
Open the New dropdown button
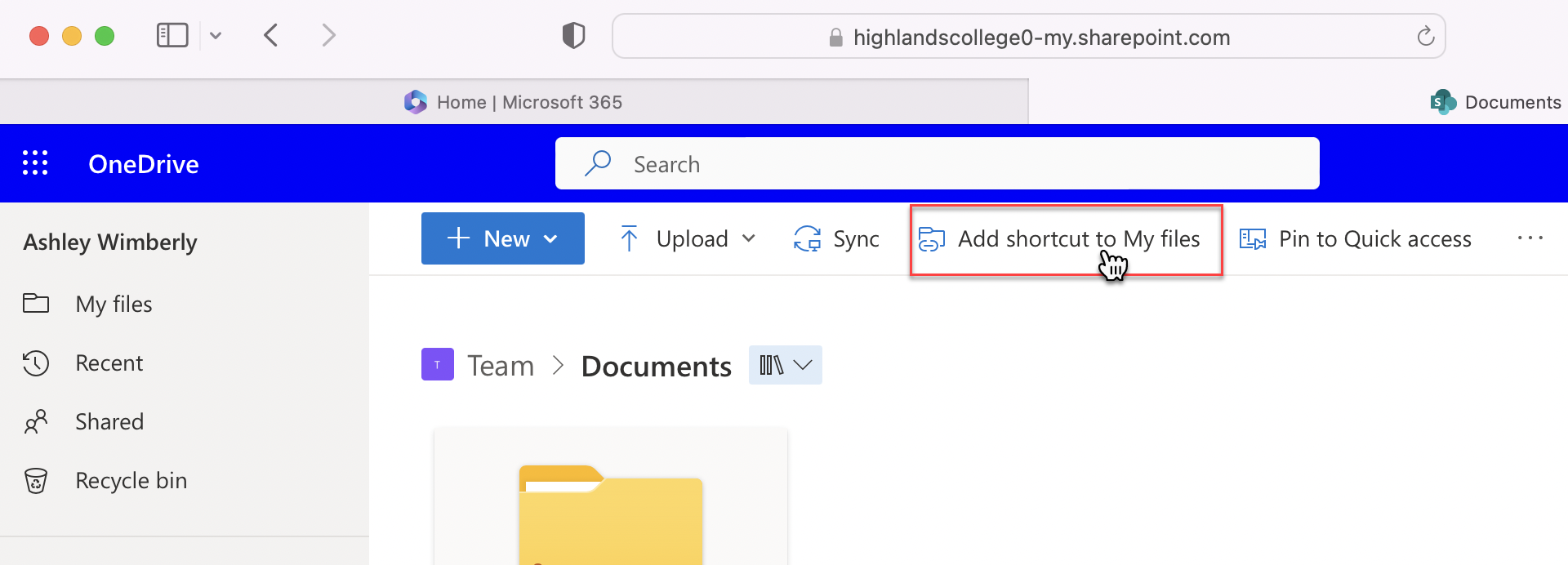point(503,238)
